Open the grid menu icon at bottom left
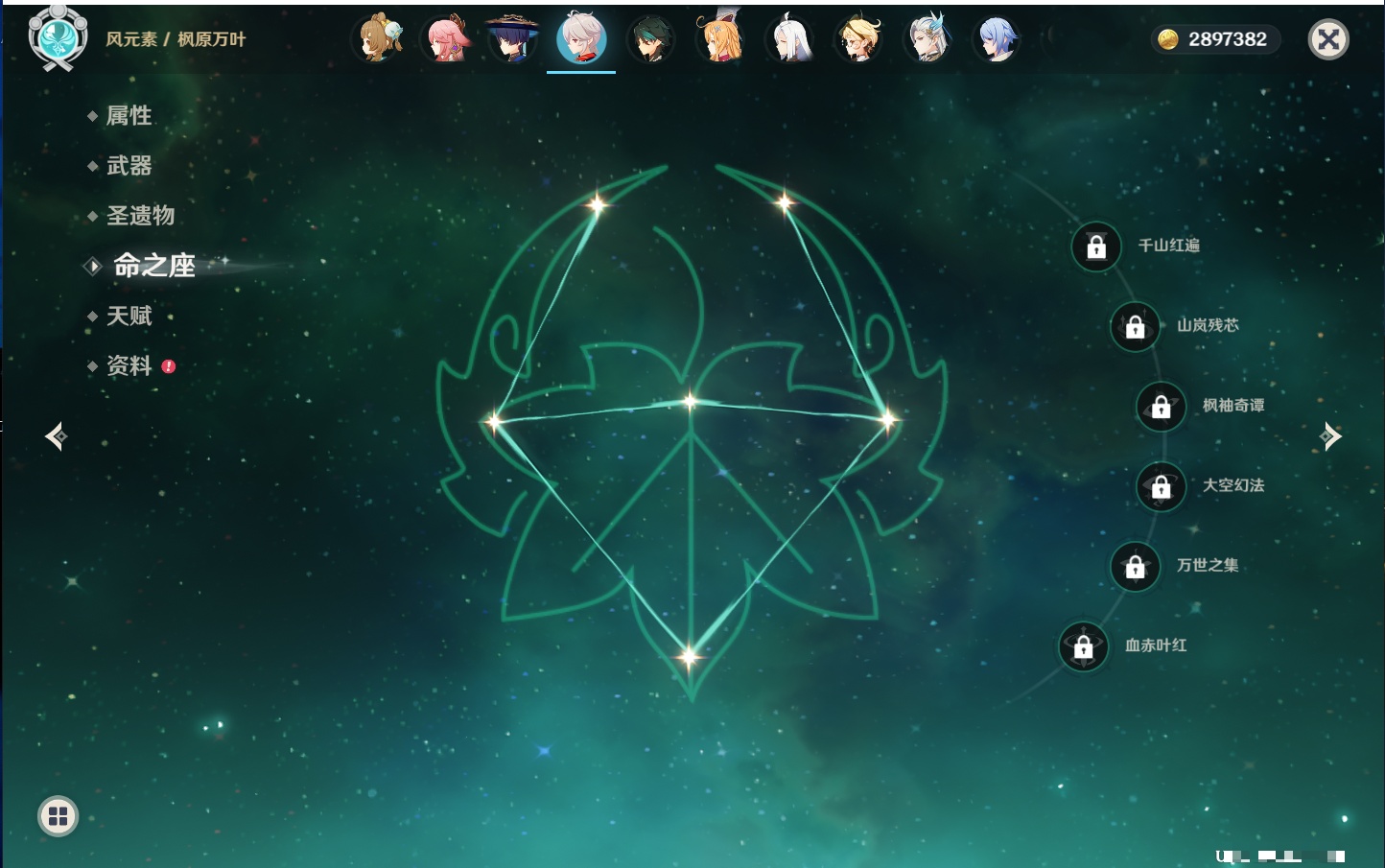 coord(58,816)
